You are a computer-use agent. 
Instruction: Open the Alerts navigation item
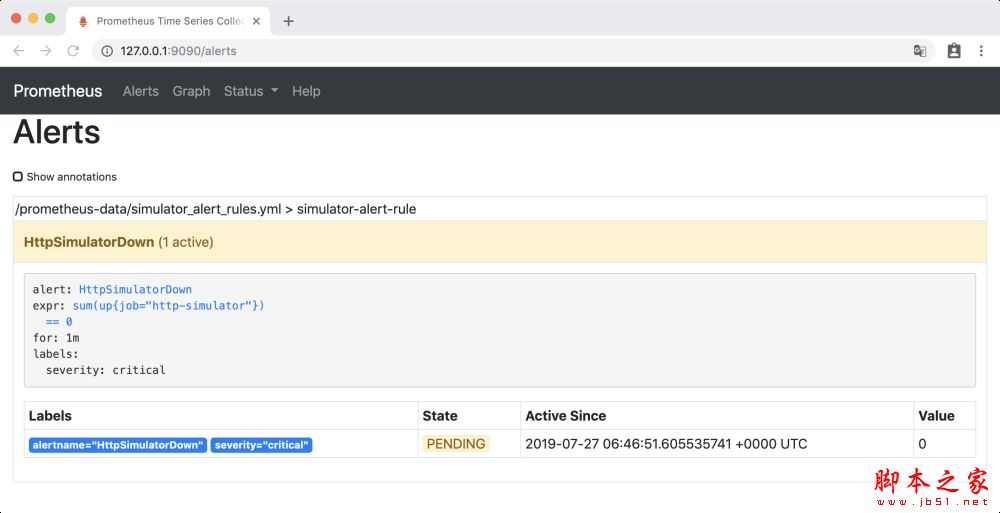[x=140, y=91]
